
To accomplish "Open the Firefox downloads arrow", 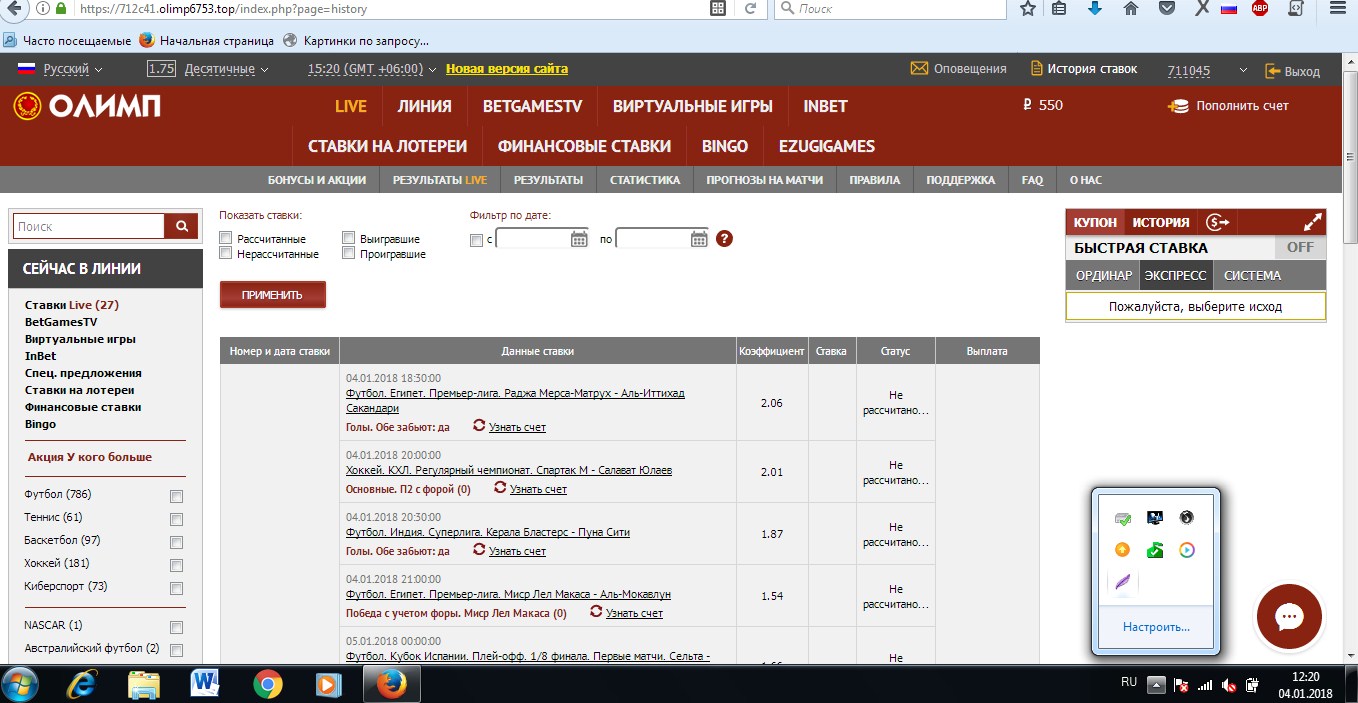I will click(1095, 9).
